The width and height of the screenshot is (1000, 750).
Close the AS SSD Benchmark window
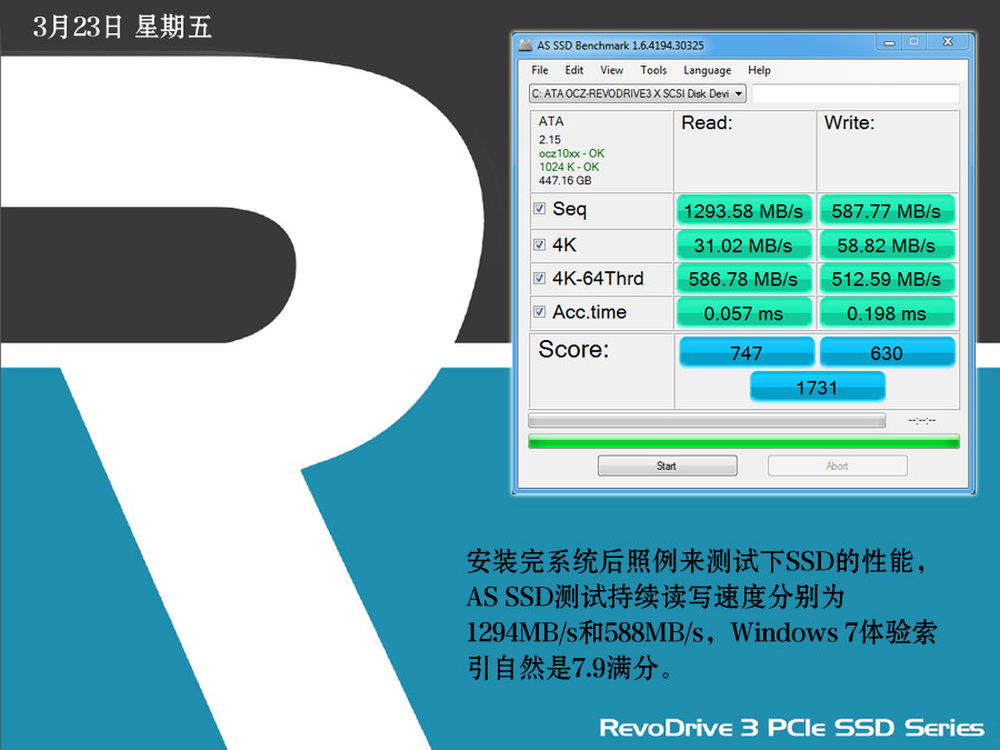[948, 43]
